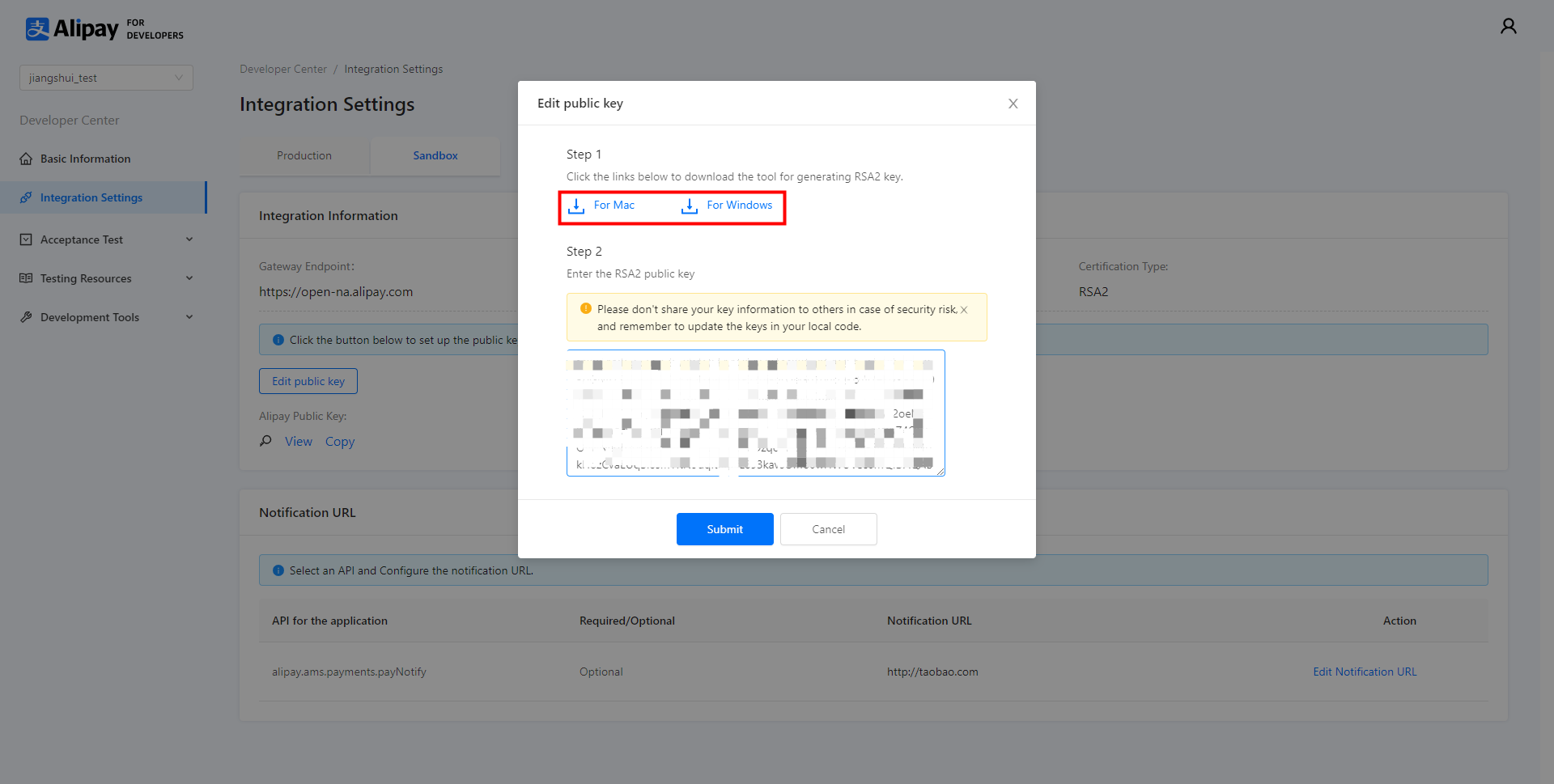The image size is (1554, 784).
Task: Select the Sandbox tab
Action: [x=435, y=155]
